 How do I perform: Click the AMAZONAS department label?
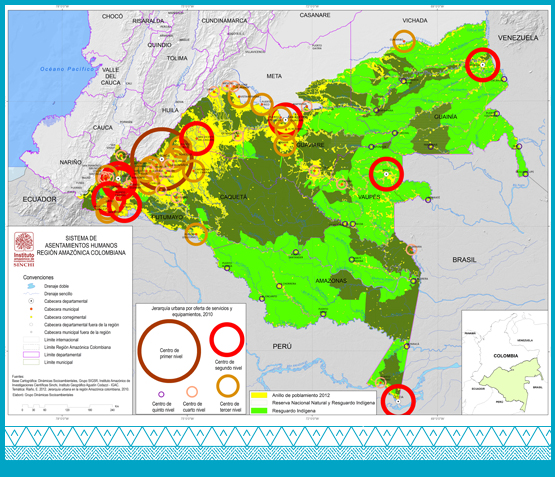(x=331, y=281)
